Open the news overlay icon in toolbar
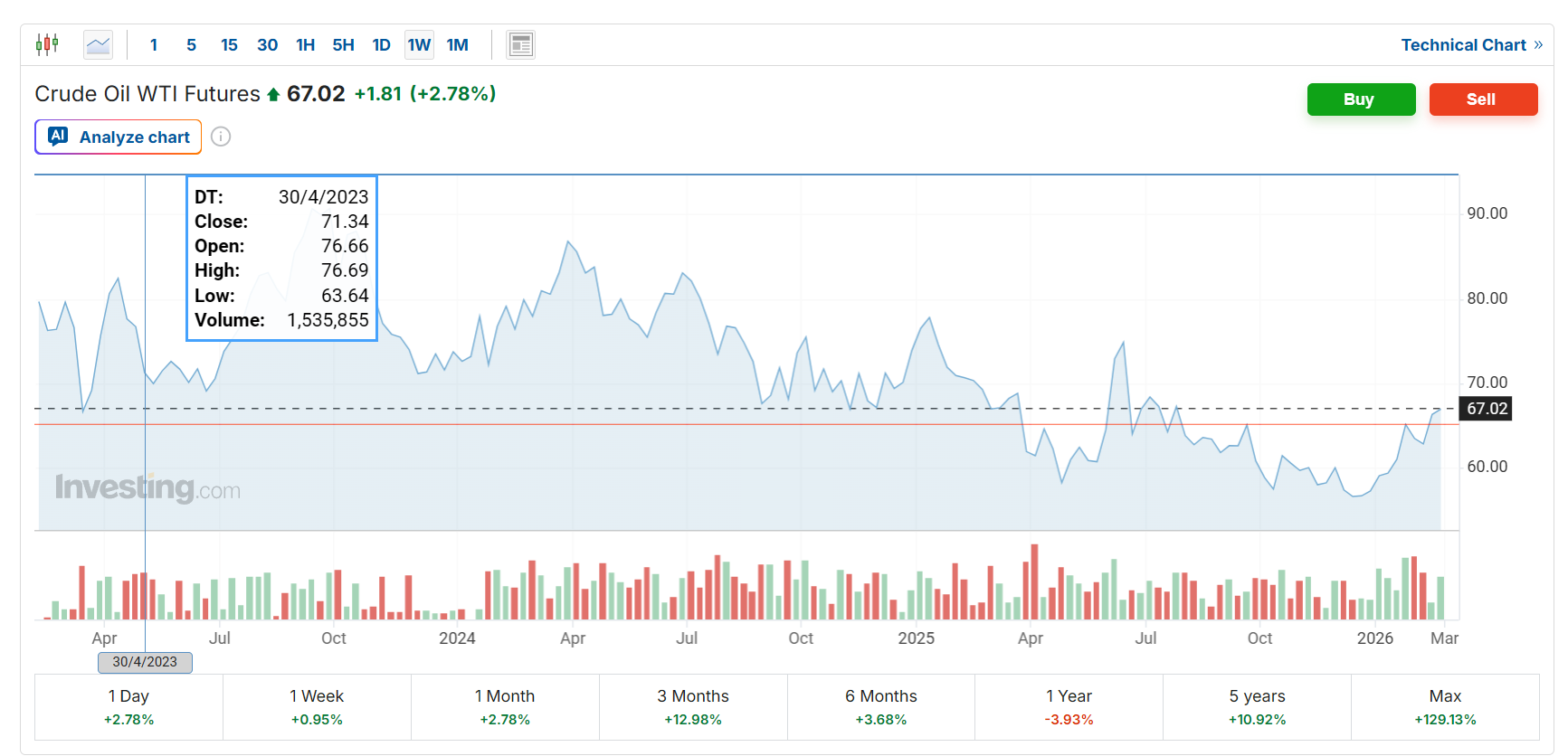 520,44
